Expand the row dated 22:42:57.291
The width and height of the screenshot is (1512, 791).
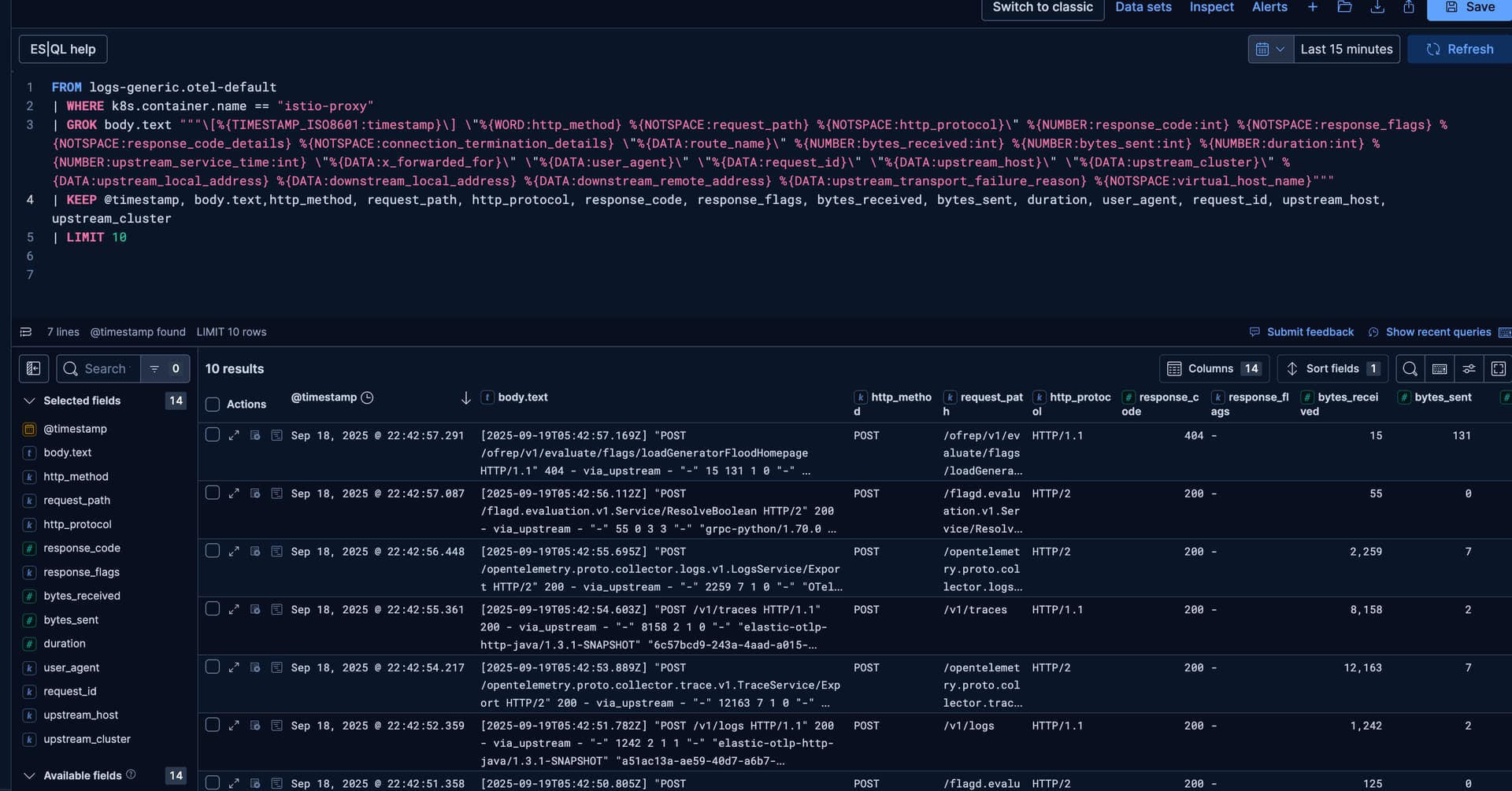point(234,435)
